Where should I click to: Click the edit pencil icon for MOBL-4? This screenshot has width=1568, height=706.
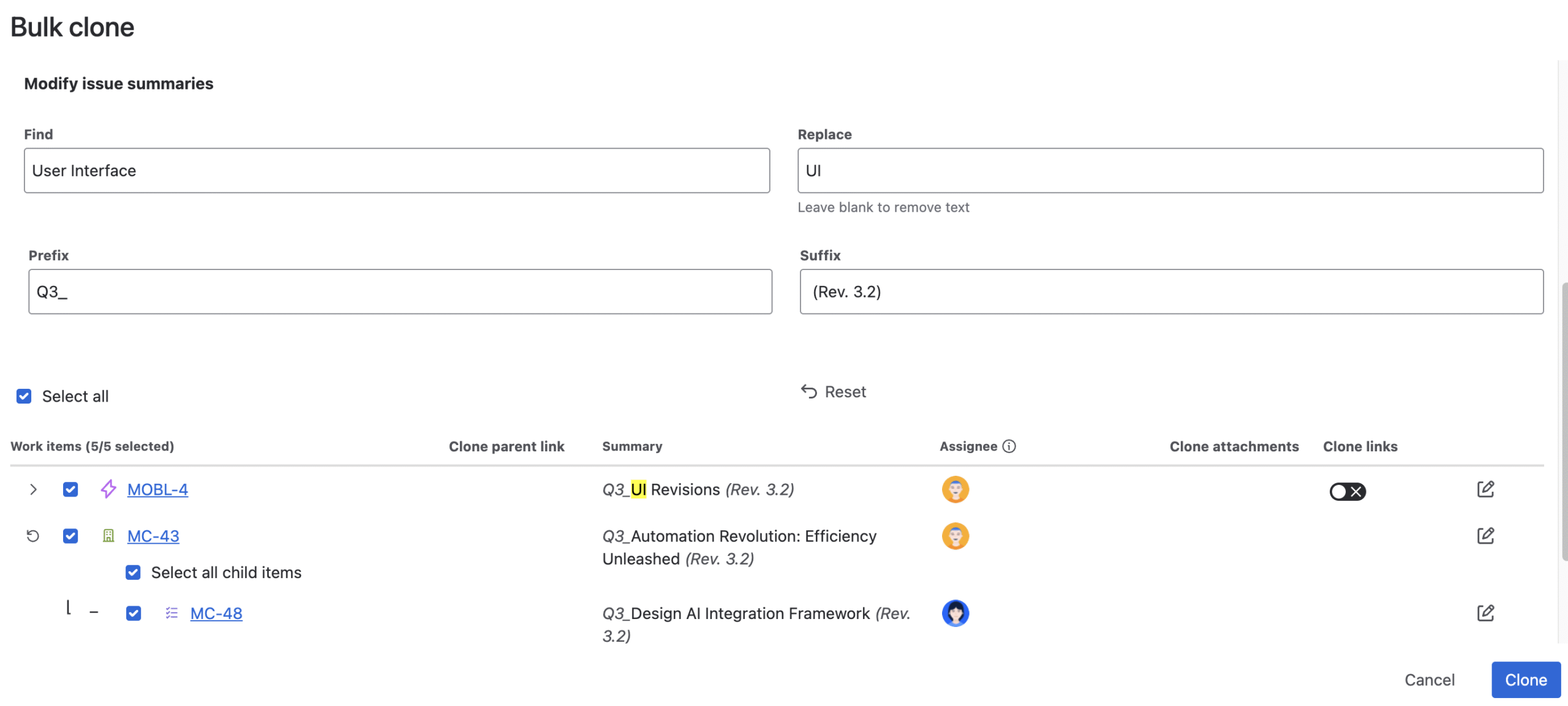(1485, 489)
